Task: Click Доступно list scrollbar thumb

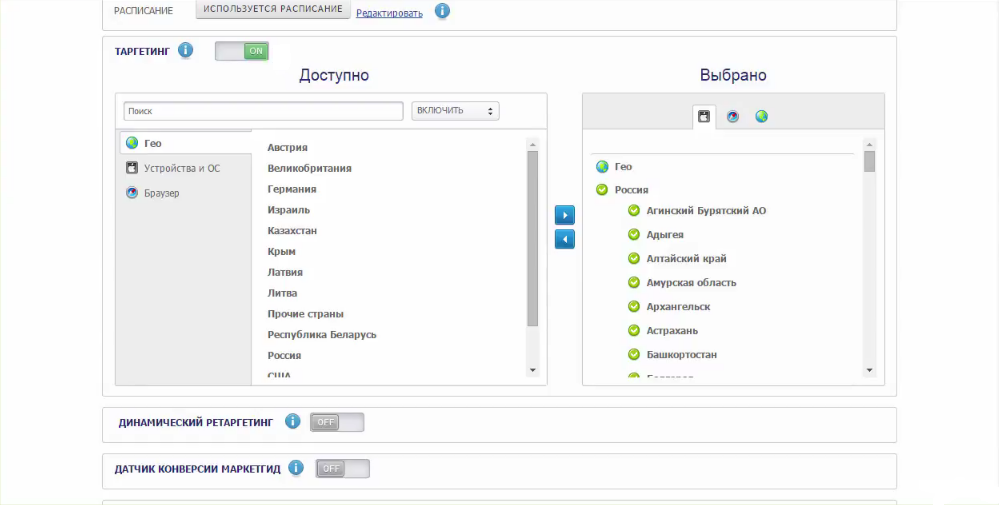Action: click(533, 239)
